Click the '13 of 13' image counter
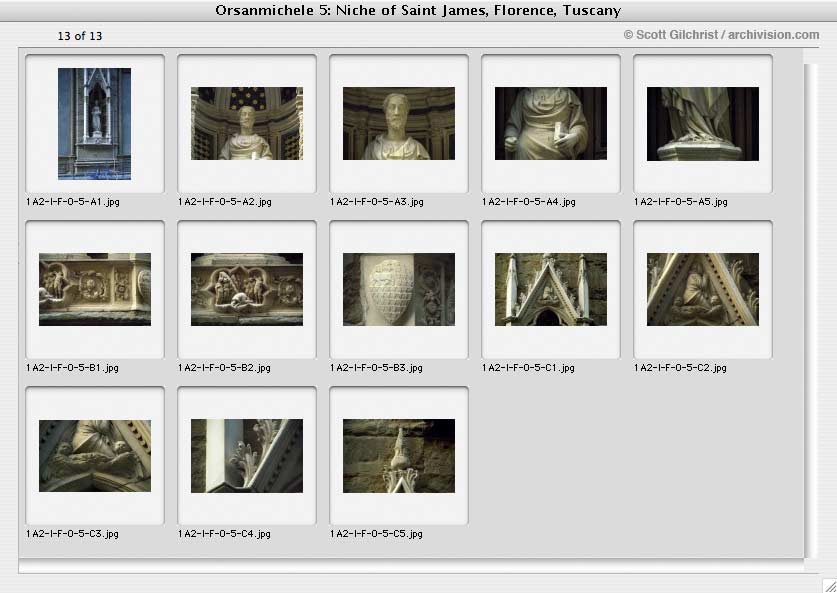837x593 pixels. click(80, 36)
